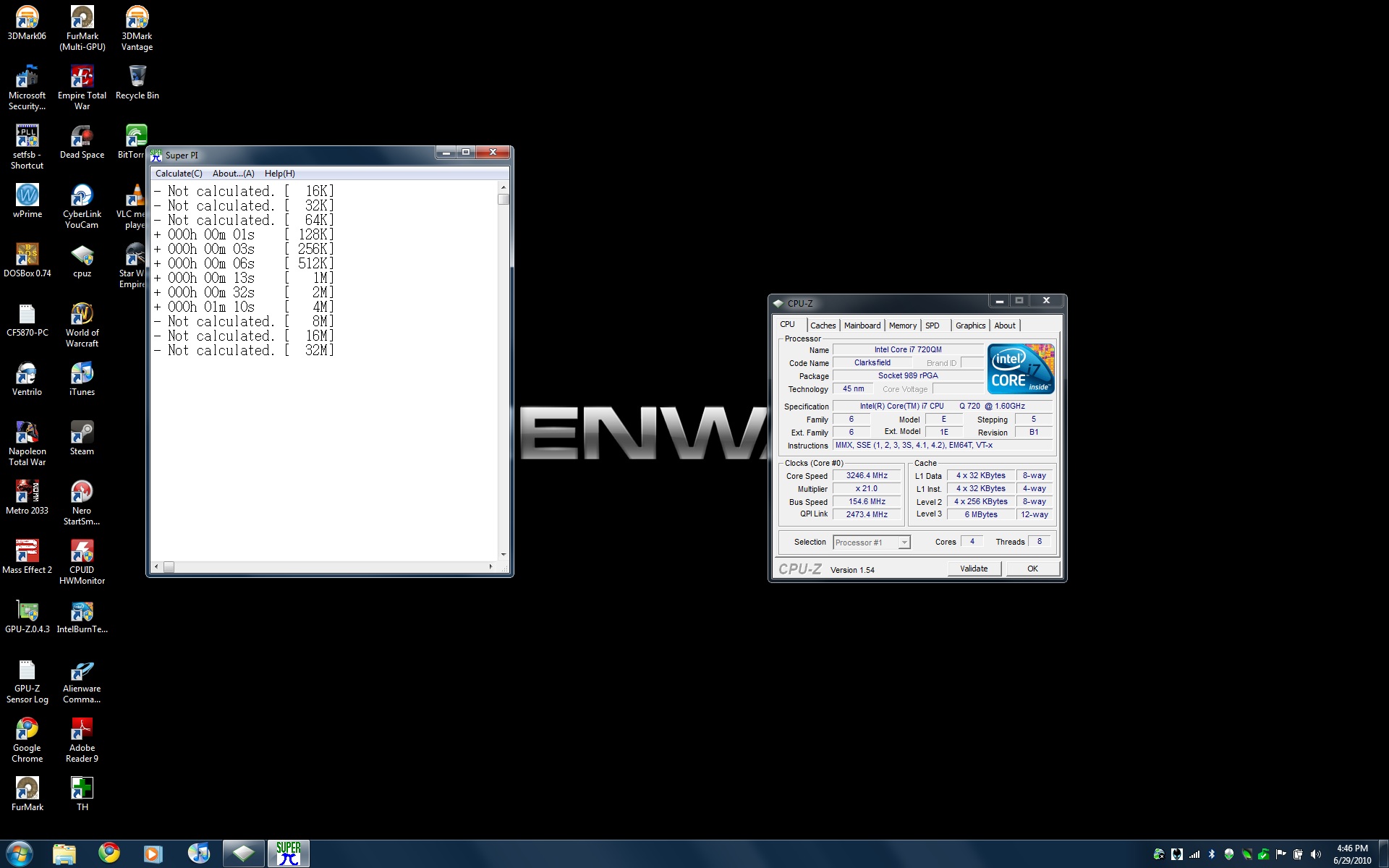Image resolution: width=1389 pixels, height=868 pixels.
Task: Open About...(A) menu in Super PI
Action: pyautogui.click(x=233, y=174)
